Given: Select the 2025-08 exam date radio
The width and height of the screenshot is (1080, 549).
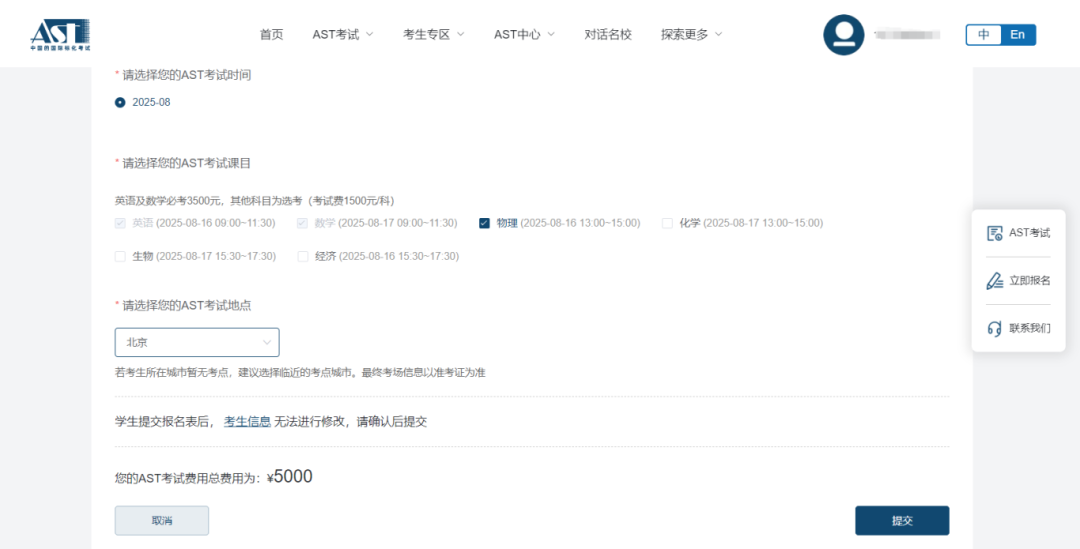Looking at the screenshot, I should coord(120,103).
